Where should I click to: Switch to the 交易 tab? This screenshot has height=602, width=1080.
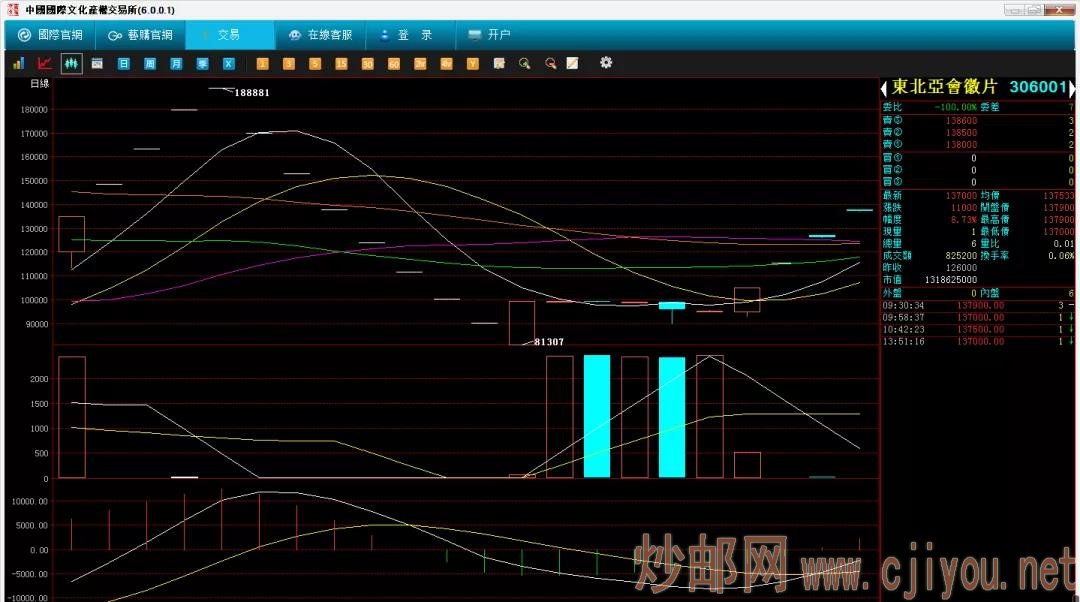[229, 34]
